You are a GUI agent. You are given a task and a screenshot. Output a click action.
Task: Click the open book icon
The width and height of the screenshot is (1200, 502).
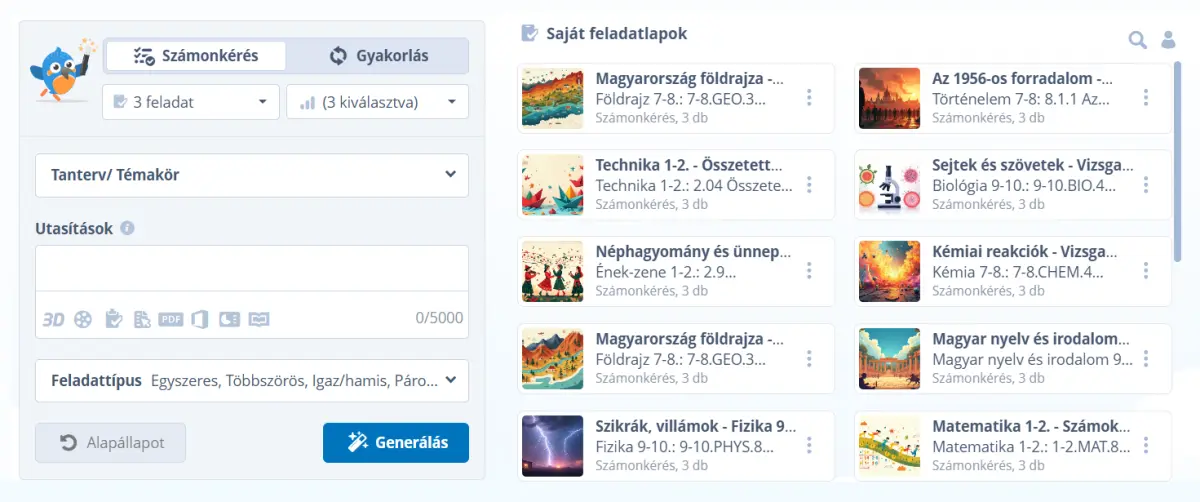coord(260,319)
